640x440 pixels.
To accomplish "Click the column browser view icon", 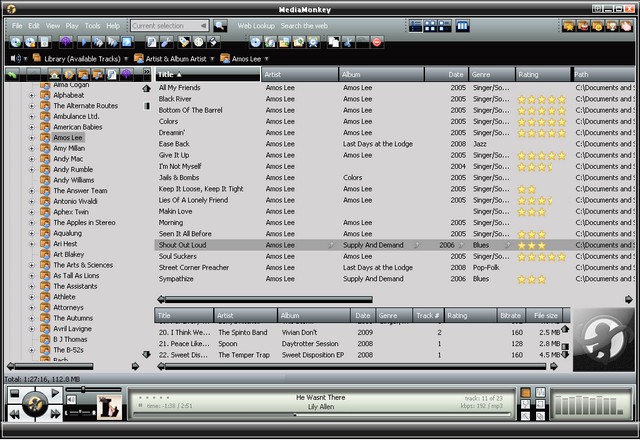I will click(x=462, y=26).
